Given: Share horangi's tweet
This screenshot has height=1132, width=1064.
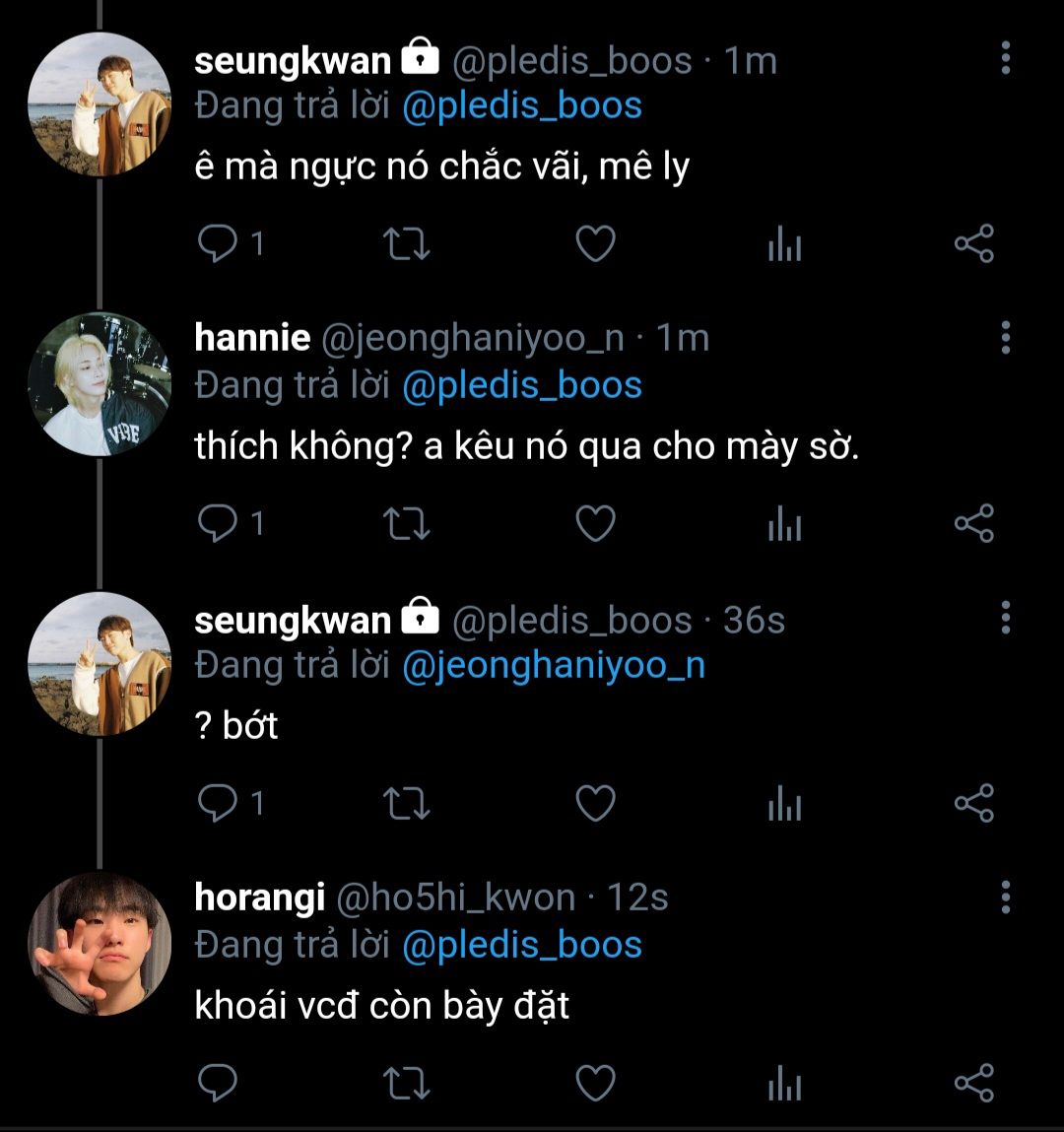Looking at the screenshot, I should click(974, 1083).
